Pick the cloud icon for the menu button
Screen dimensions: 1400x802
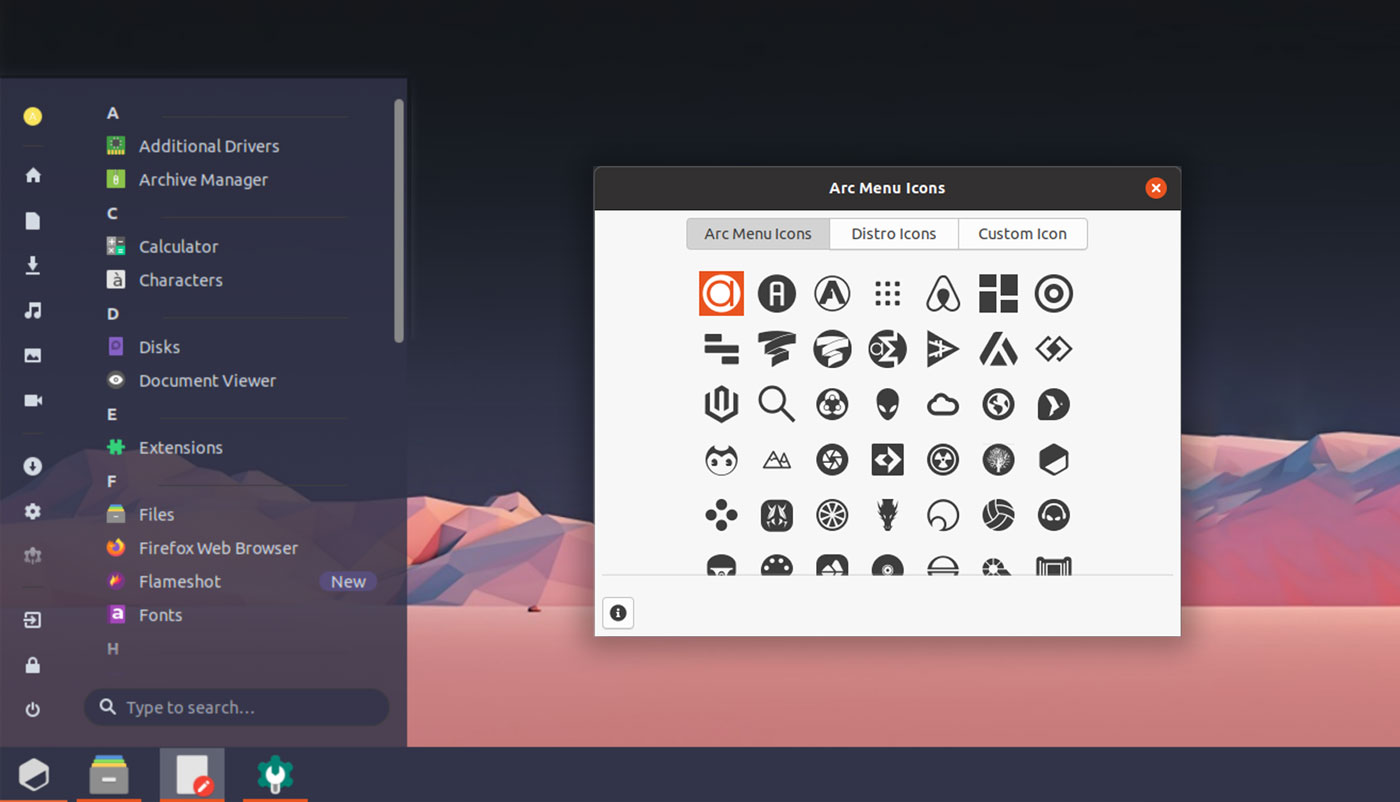(x=942, y=404)
